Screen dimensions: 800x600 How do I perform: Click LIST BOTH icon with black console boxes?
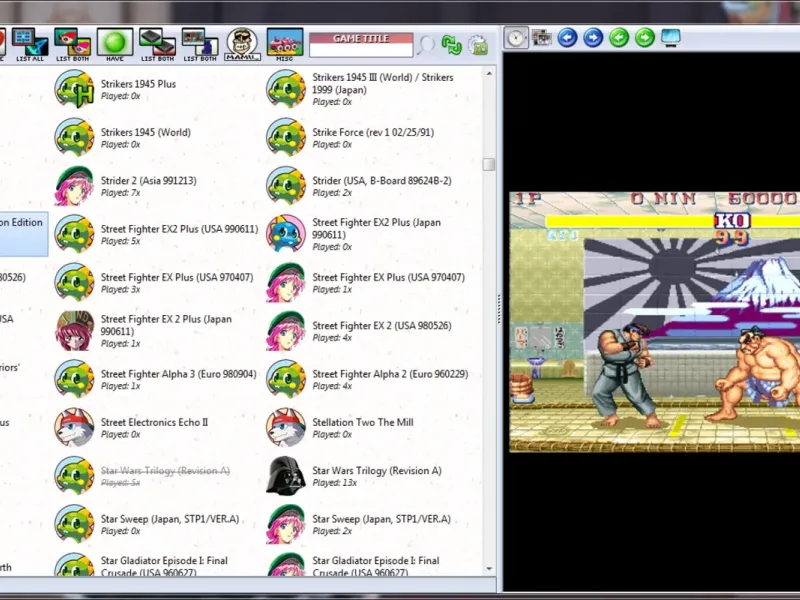tap(157, 43)
